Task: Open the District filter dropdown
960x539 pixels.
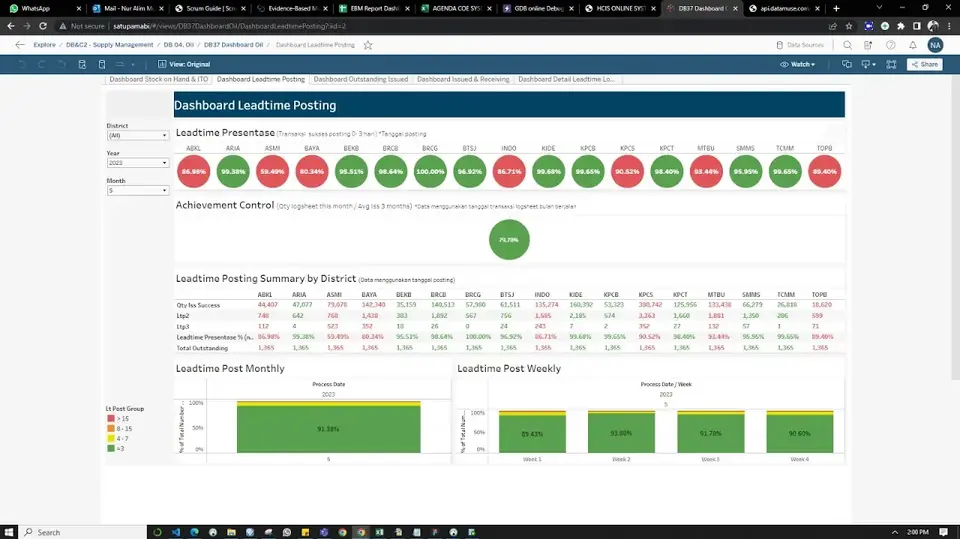Action: (x=137, y=135)
